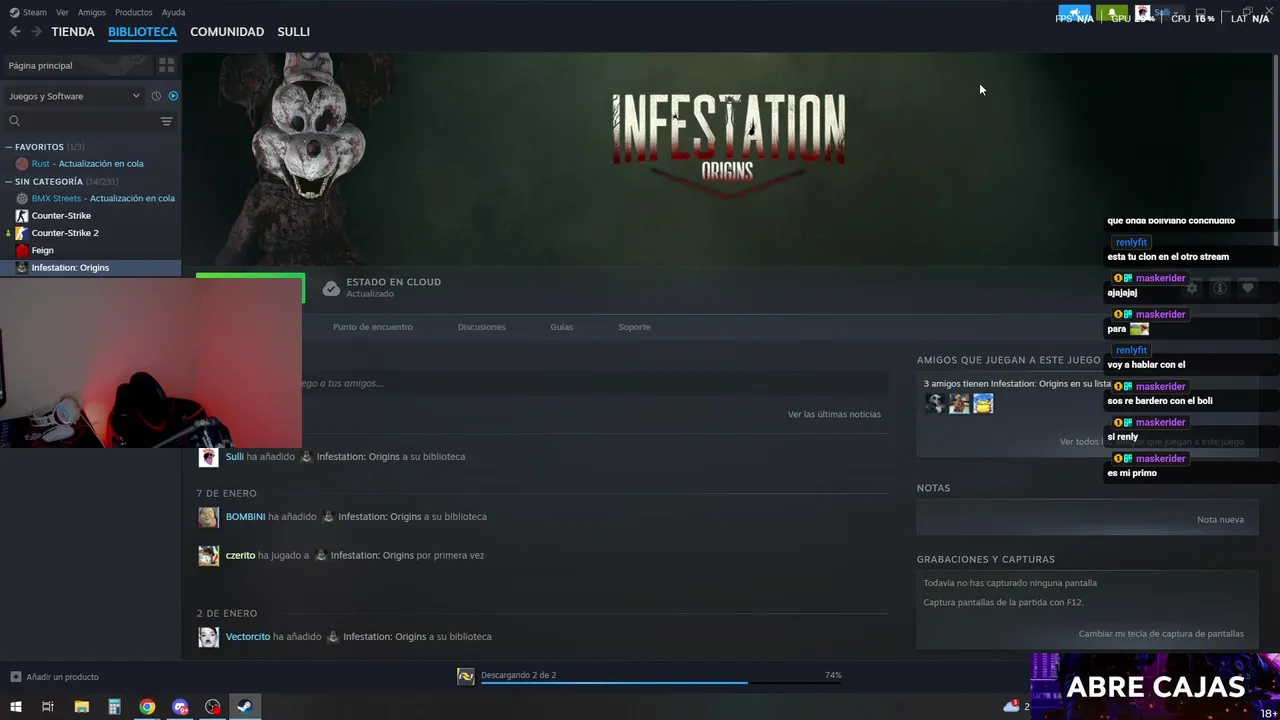The height and width of the screenshot is (720, 1280).
Task: Open Task View on taskbar
Action: click(47, 707)
